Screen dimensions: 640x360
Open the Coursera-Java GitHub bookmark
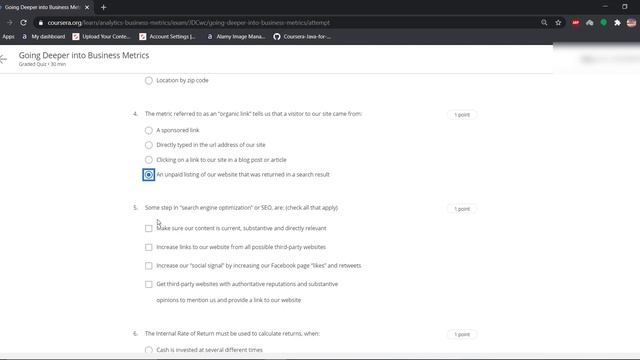(302, 37)
